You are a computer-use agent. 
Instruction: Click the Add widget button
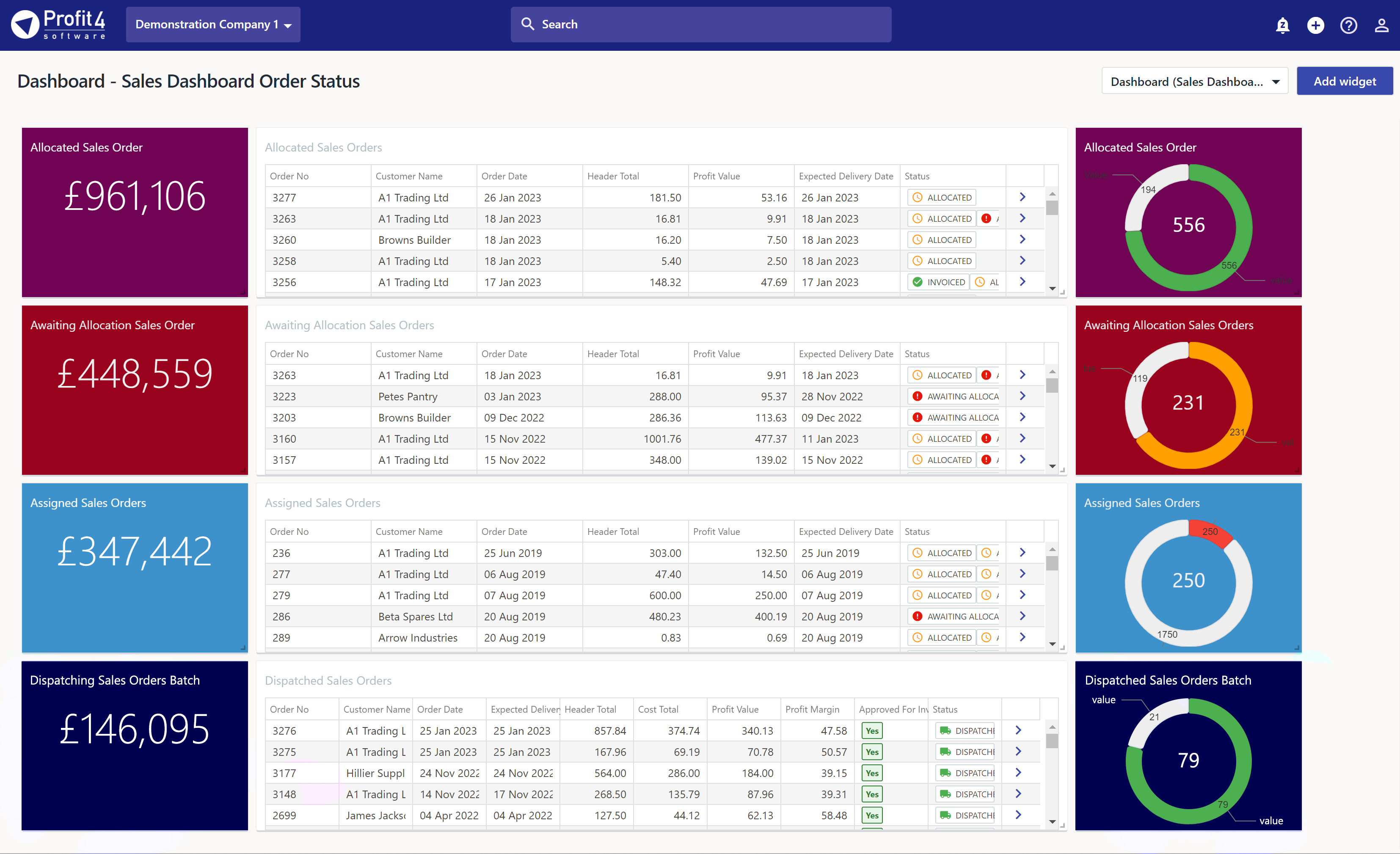tap(1344, 81)
